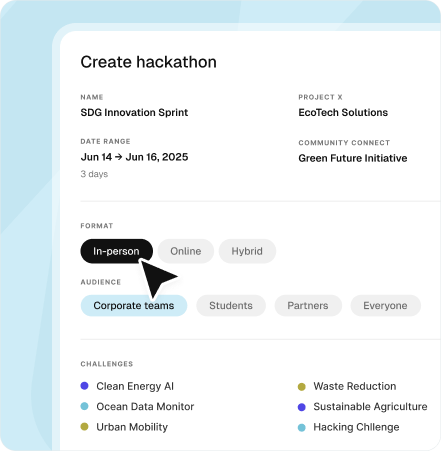The height and width of the screenshot is (451, 441).
Task: Select the In-person format option
Action: tap(117, 251)
